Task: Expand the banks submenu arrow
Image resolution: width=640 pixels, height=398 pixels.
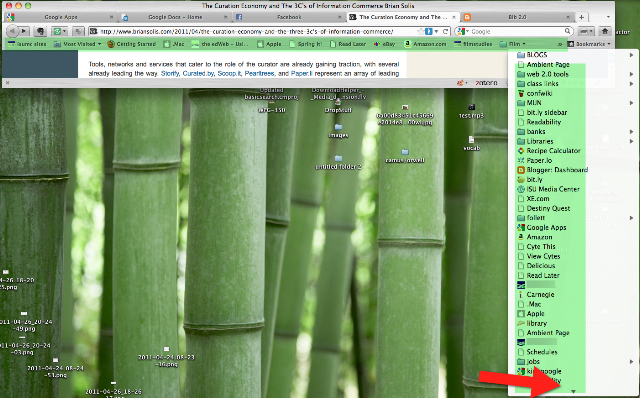Action: coord(631,131)
